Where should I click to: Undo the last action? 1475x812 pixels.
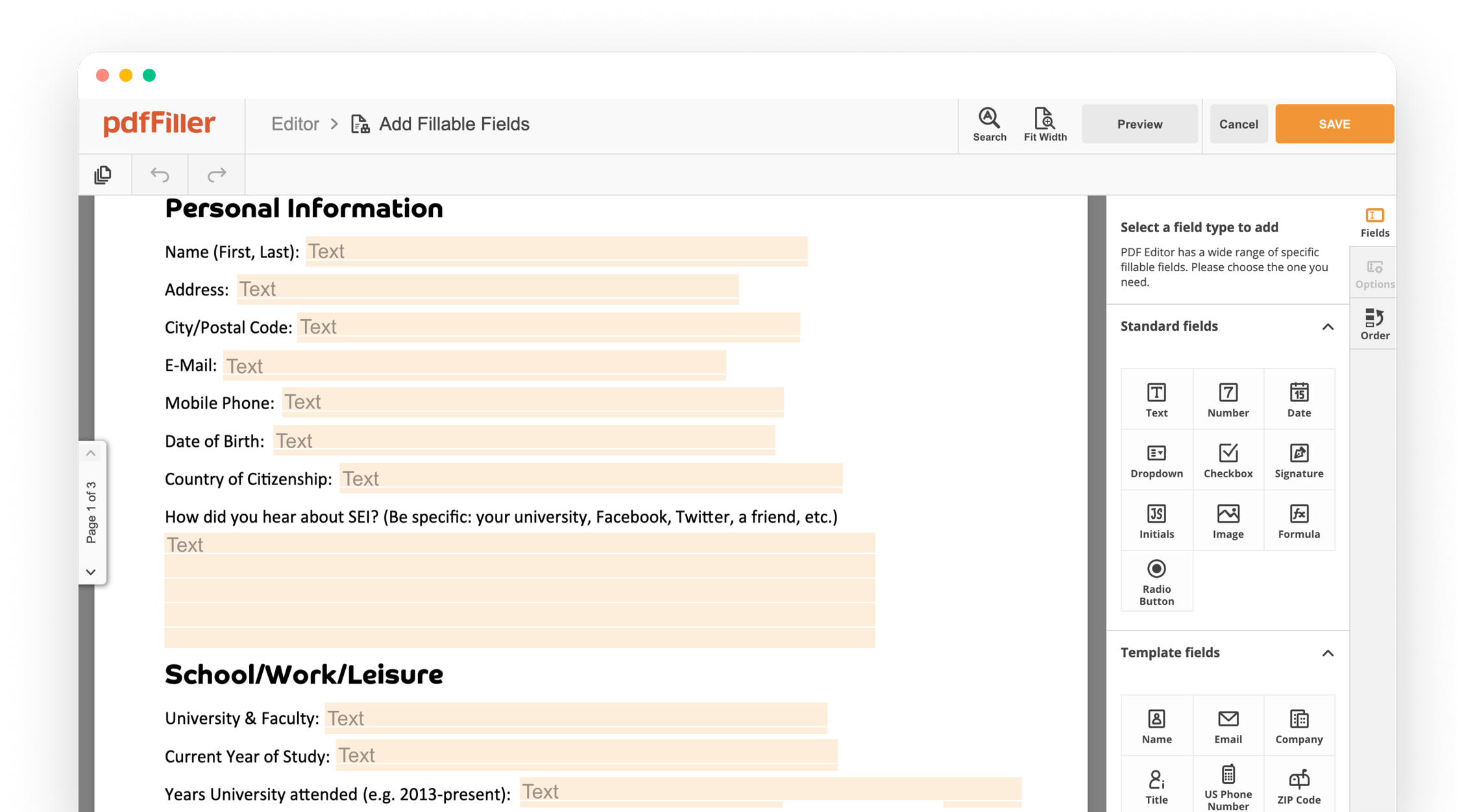tap(160, 174)
